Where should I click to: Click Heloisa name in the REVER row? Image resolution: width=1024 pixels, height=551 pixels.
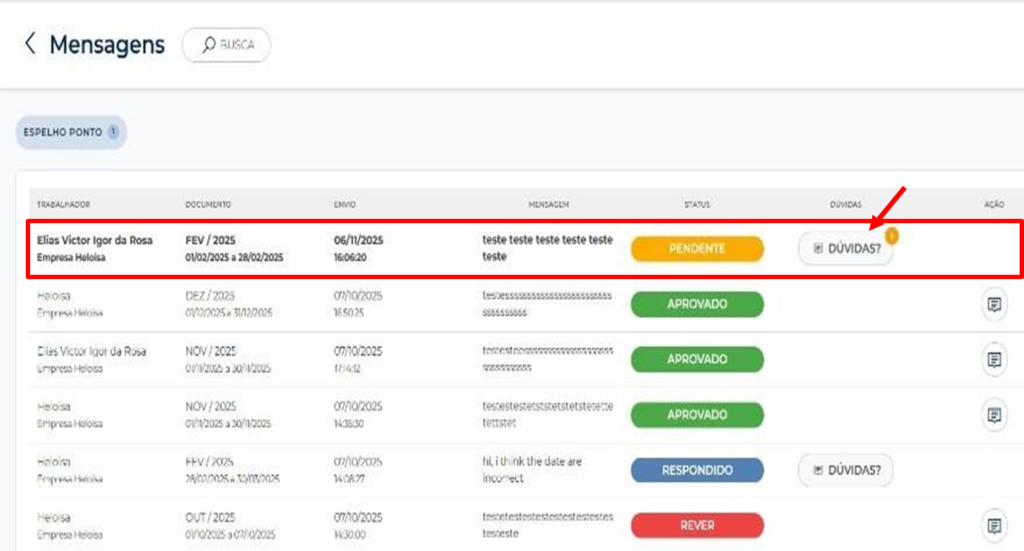click(54, 518)
